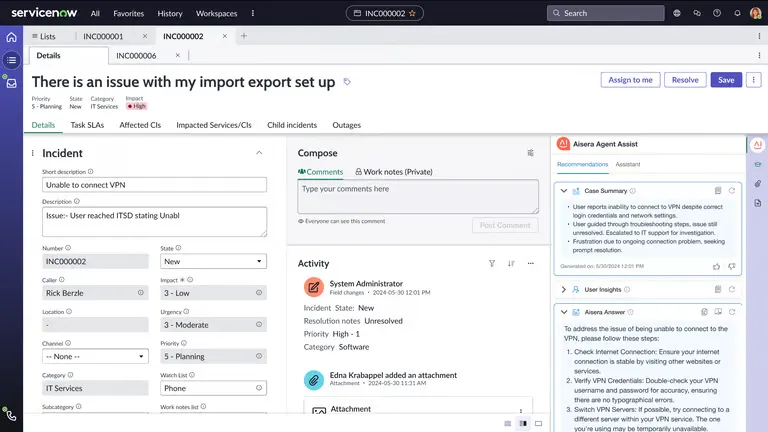Switch to the Assistant tab
This screenshot has width=768, height=432.
(628, 164)
